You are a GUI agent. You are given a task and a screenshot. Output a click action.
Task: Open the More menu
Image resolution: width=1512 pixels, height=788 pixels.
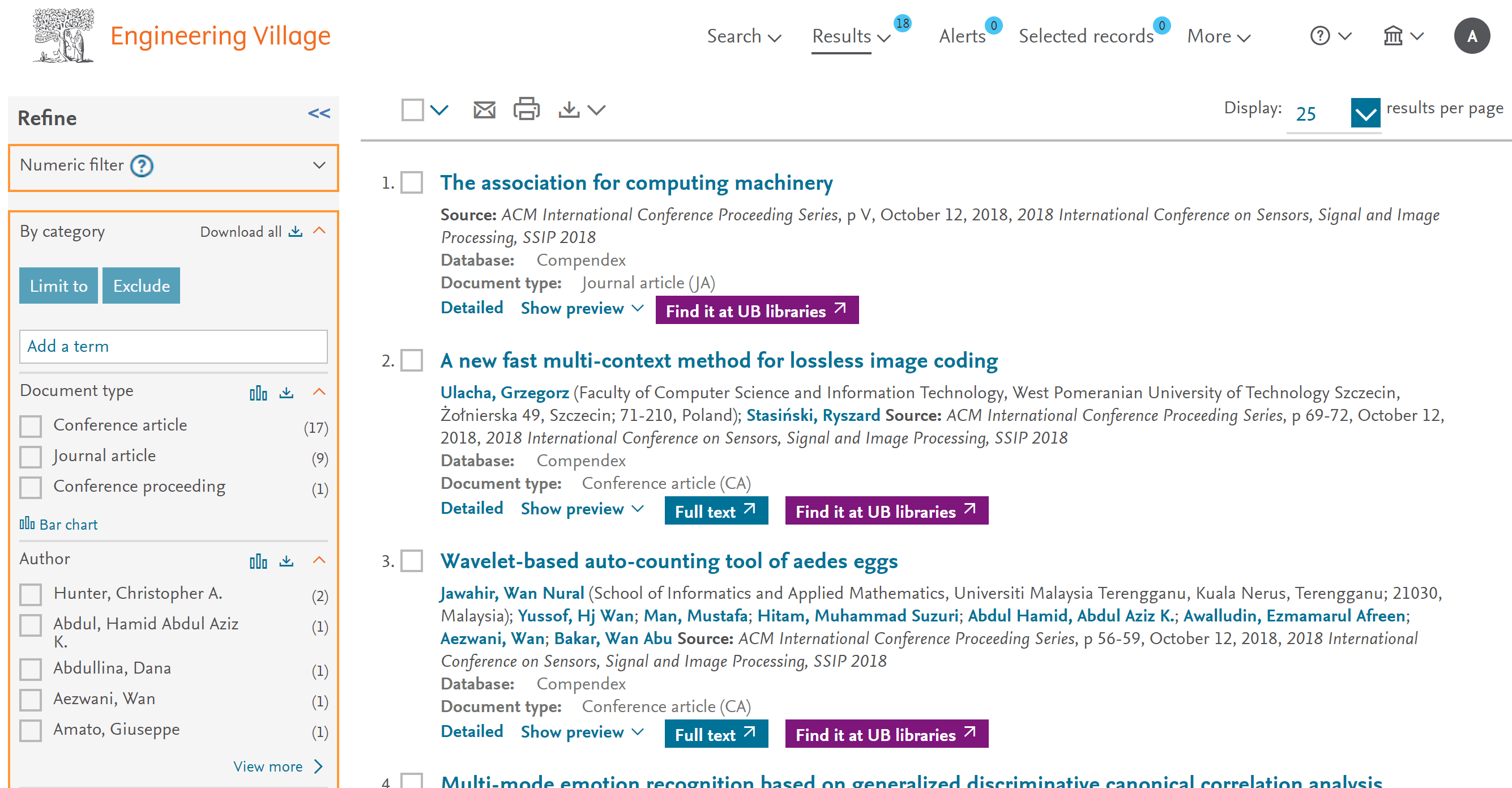(x=1219, y=36)
